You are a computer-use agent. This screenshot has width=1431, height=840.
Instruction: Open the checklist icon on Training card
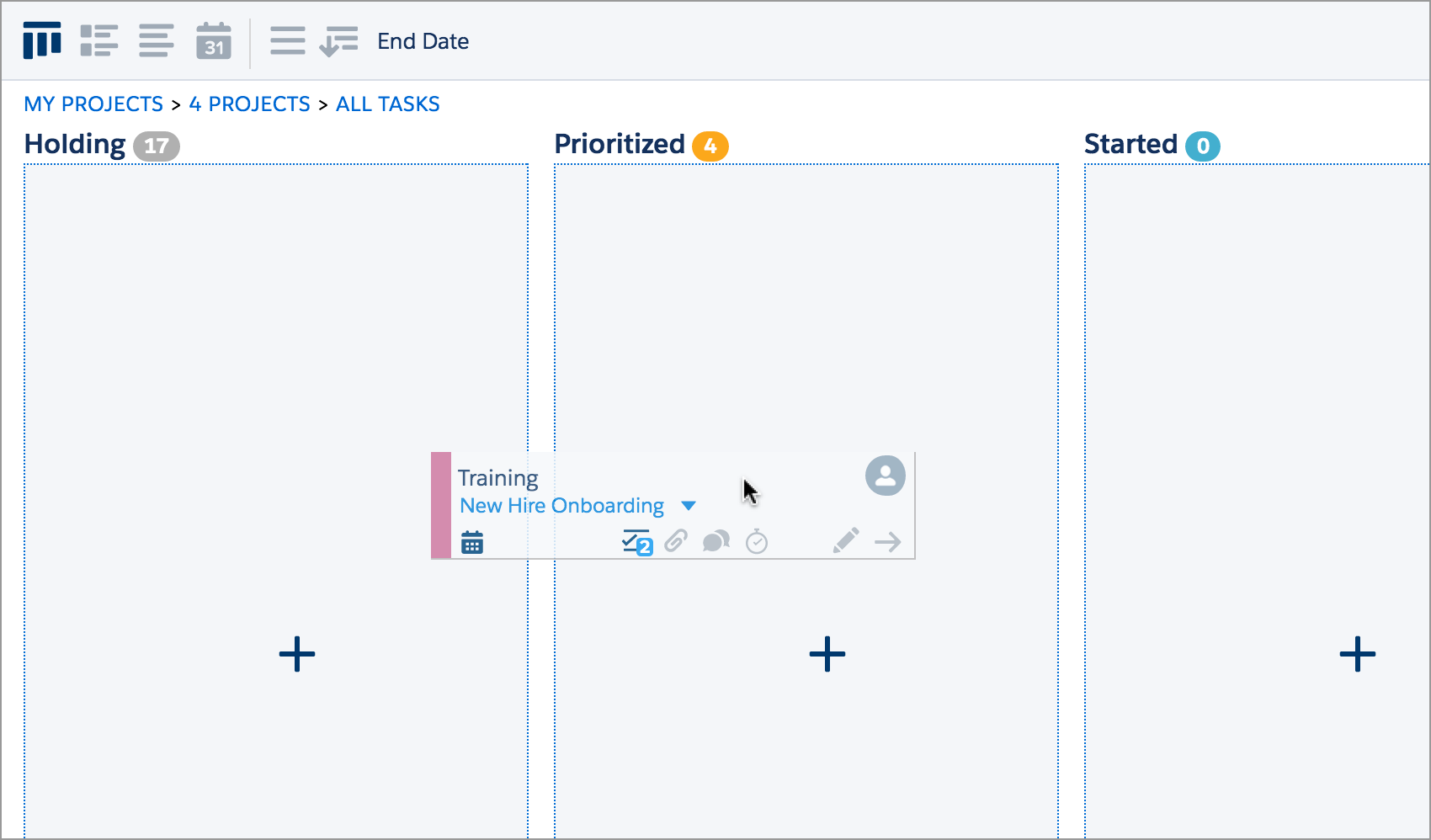click(x=636, y=542)
